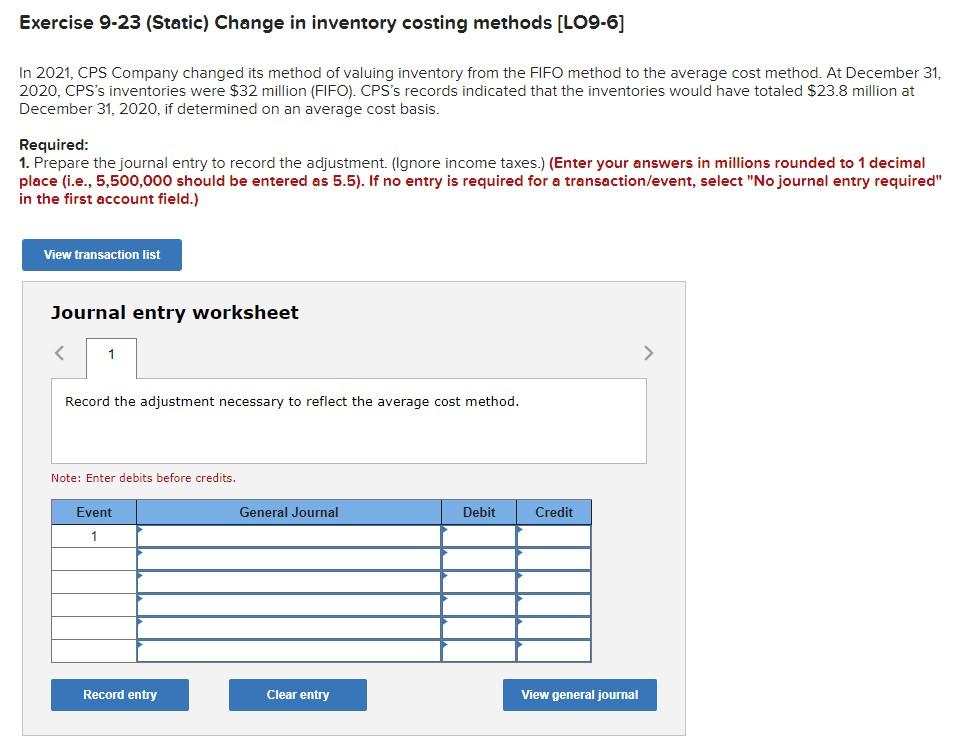The height and width of the screenshot is (745, 978).
Task: Click the second row Debit dropdown marker
Action: click(444, 553)
